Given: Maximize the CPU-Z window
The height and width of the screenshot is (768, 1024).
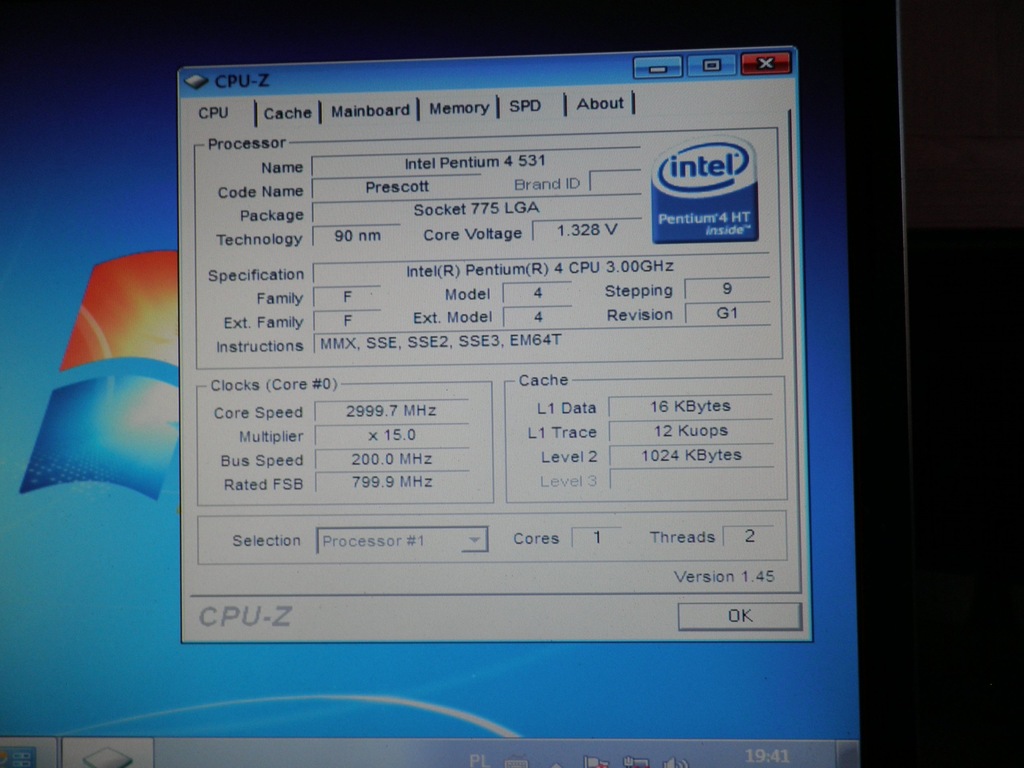Looking at the screenshot, I should coord(711,65).
